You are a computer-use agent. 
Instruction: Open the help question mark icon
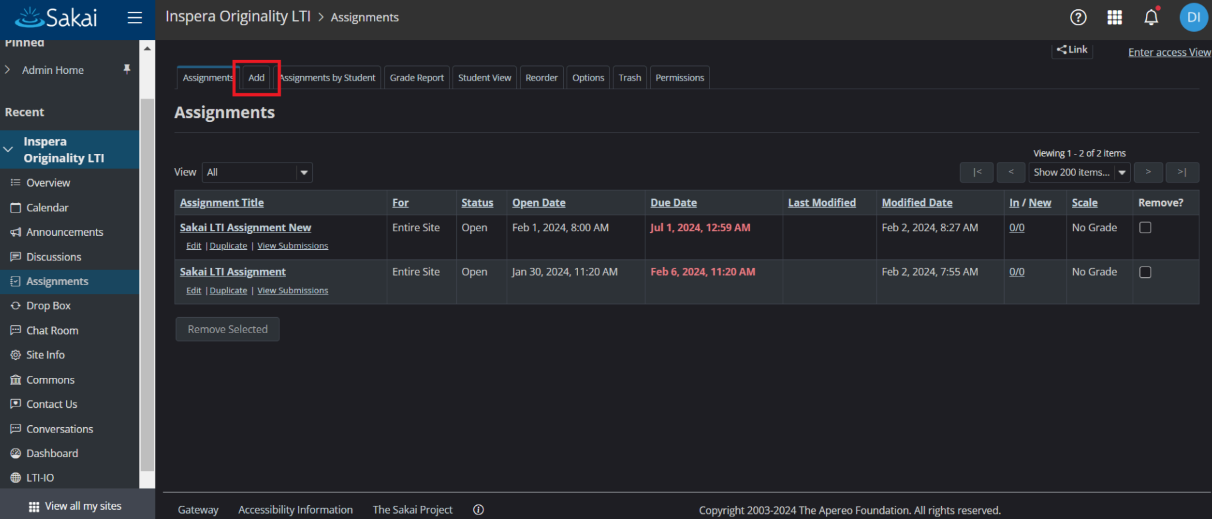[1078, 17]
